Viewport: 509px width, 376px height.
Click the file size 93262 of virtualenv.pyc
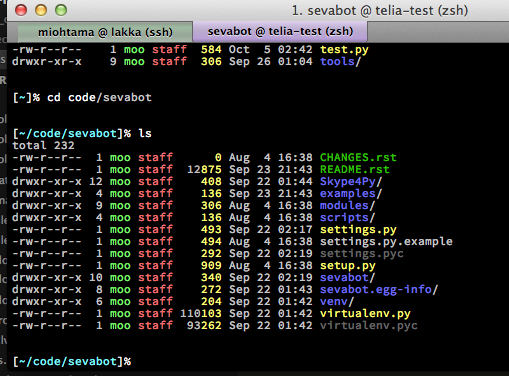[x=204, y=325]
